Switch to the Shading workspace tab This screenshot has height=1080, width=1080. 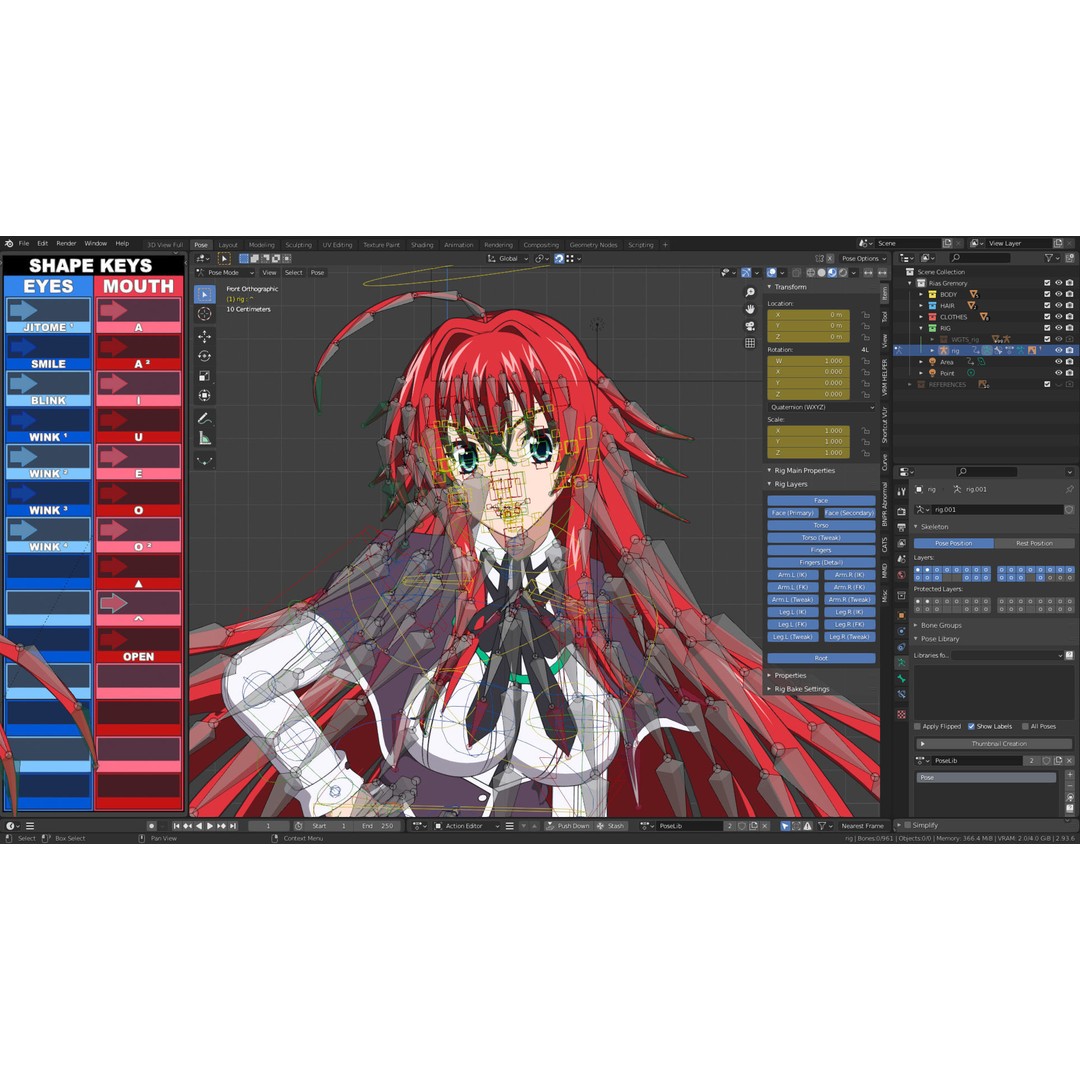coord(422,245)
